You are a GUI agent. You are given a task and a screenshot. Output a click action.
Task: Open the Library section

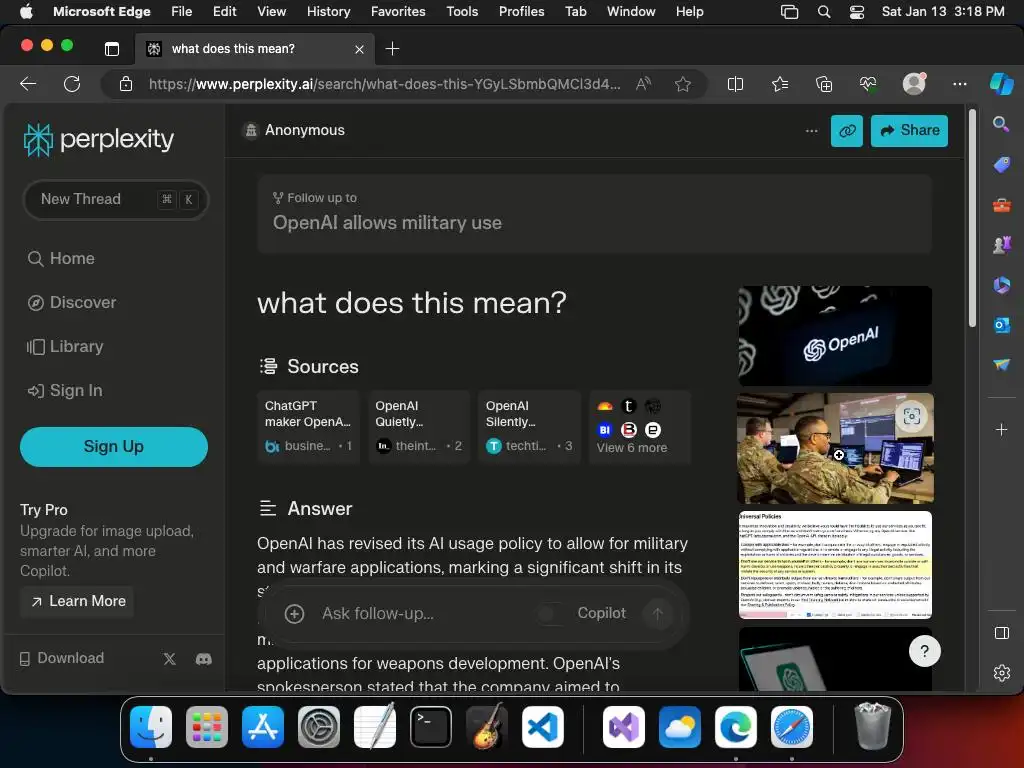65,346
